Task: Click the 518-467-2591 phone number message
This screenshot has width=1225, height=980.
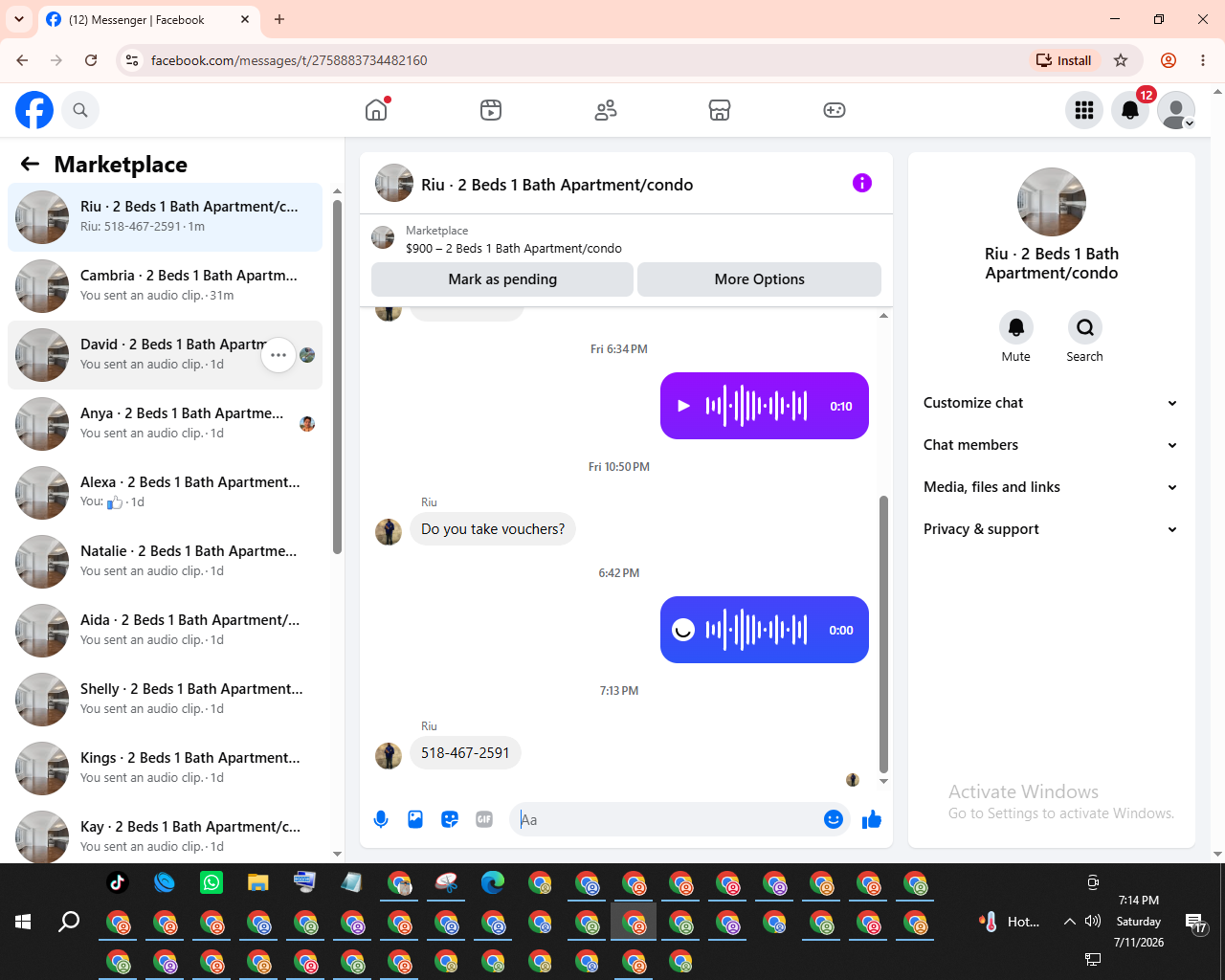Action: [x=466, y=753]
